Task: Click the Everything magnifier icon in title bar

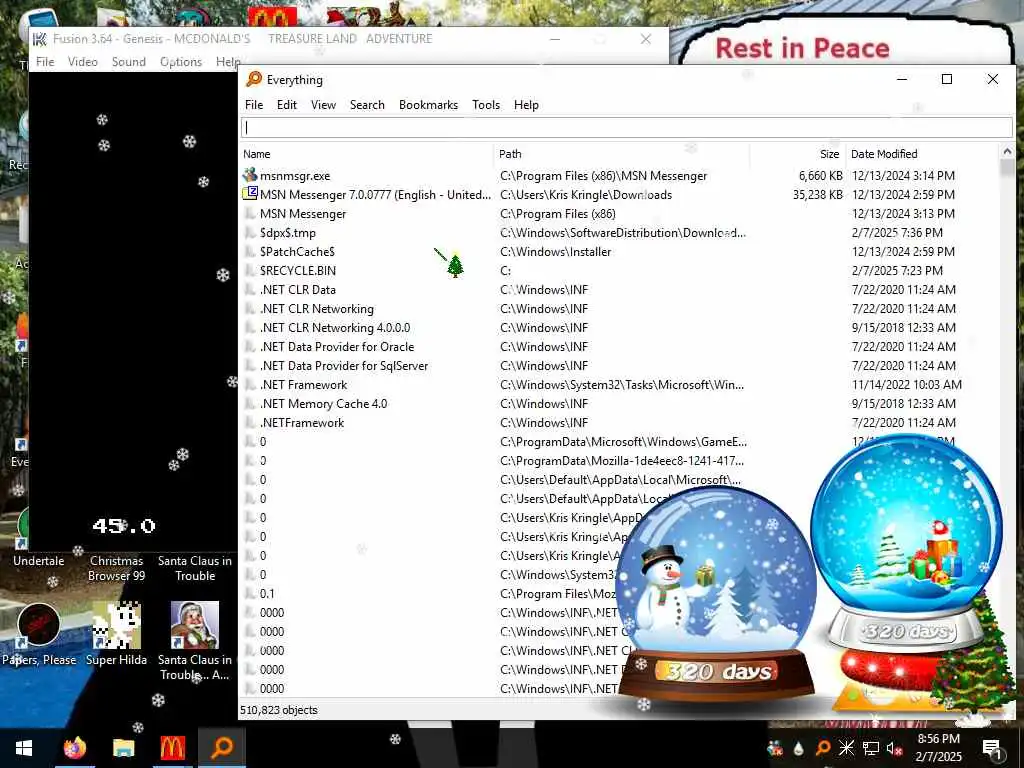Action: click(254, 79)
